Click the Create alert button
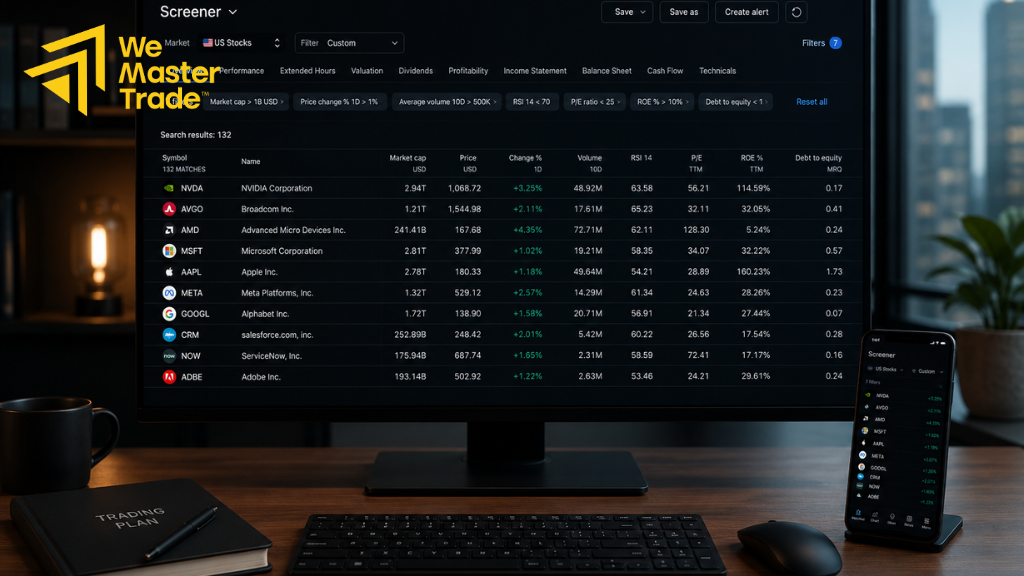The height and width of the screenshot is (576, 1024). [x=746, y=12]
